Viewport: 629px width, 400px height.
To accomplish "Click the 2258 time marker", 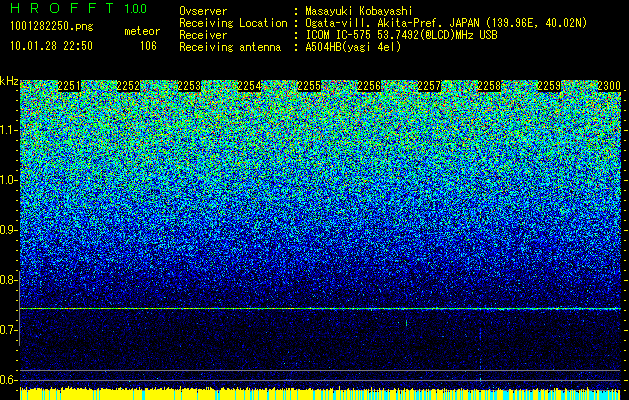I will click(x=489, y=86).
